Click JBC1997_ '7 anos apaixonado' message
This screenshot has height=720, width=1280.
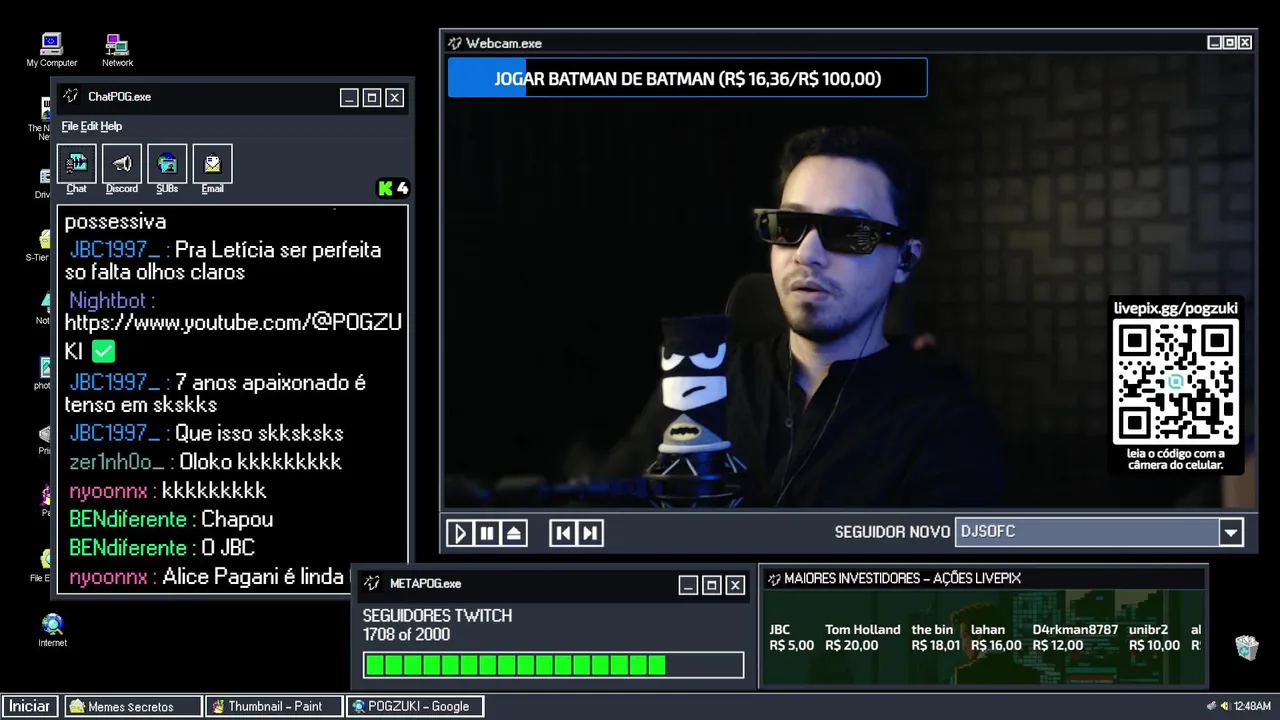216,393
